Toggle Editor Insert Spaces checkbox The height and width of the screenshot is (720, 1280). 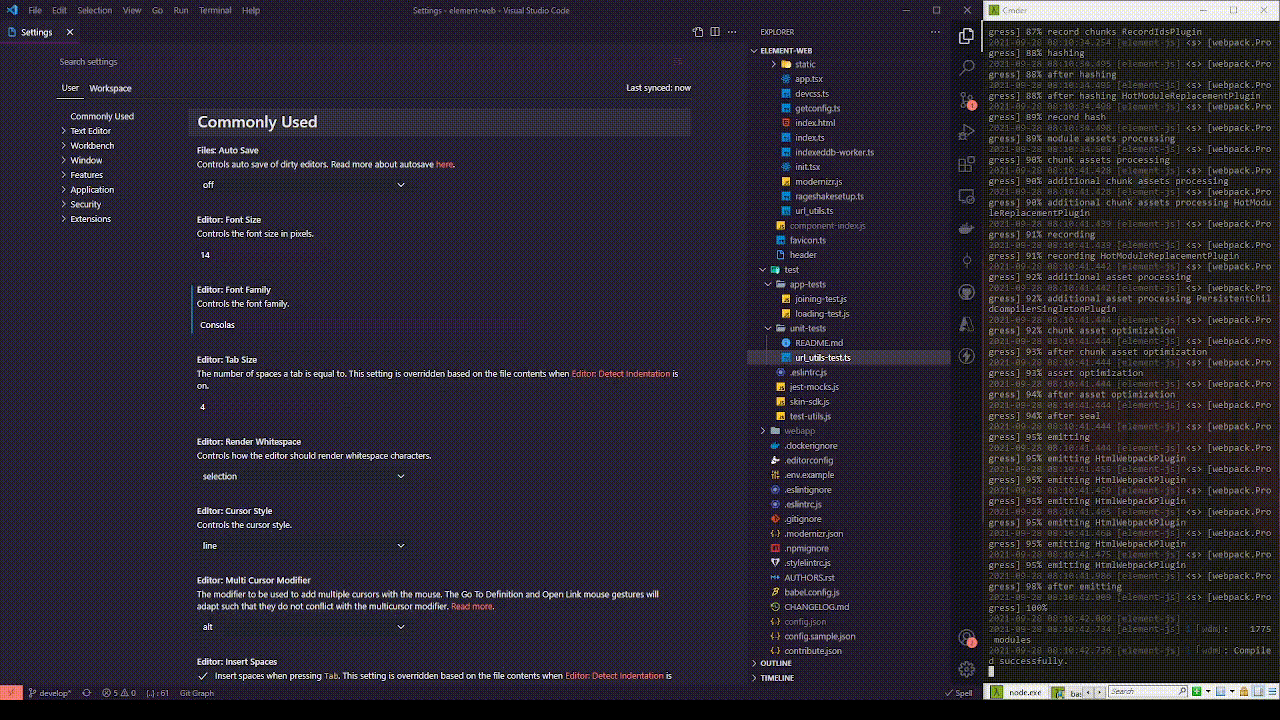pos(203,676)
